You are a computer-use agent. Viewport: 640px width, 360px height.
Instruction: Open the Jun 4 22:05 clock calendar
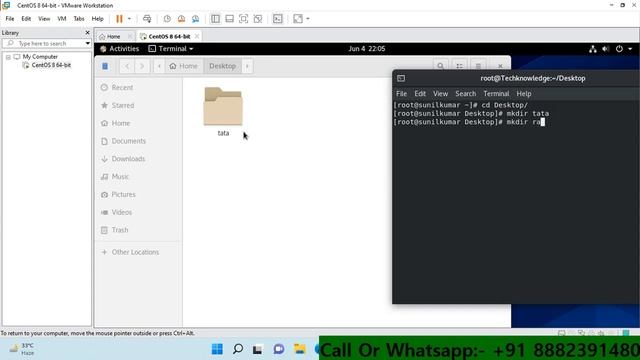[367, 49]
